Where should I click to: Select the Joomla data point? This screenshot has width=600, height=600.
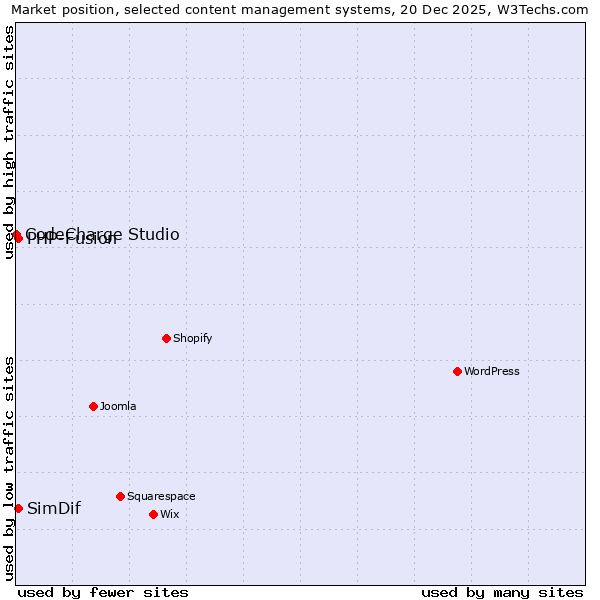pyautogui.click(x=93, y=406)
